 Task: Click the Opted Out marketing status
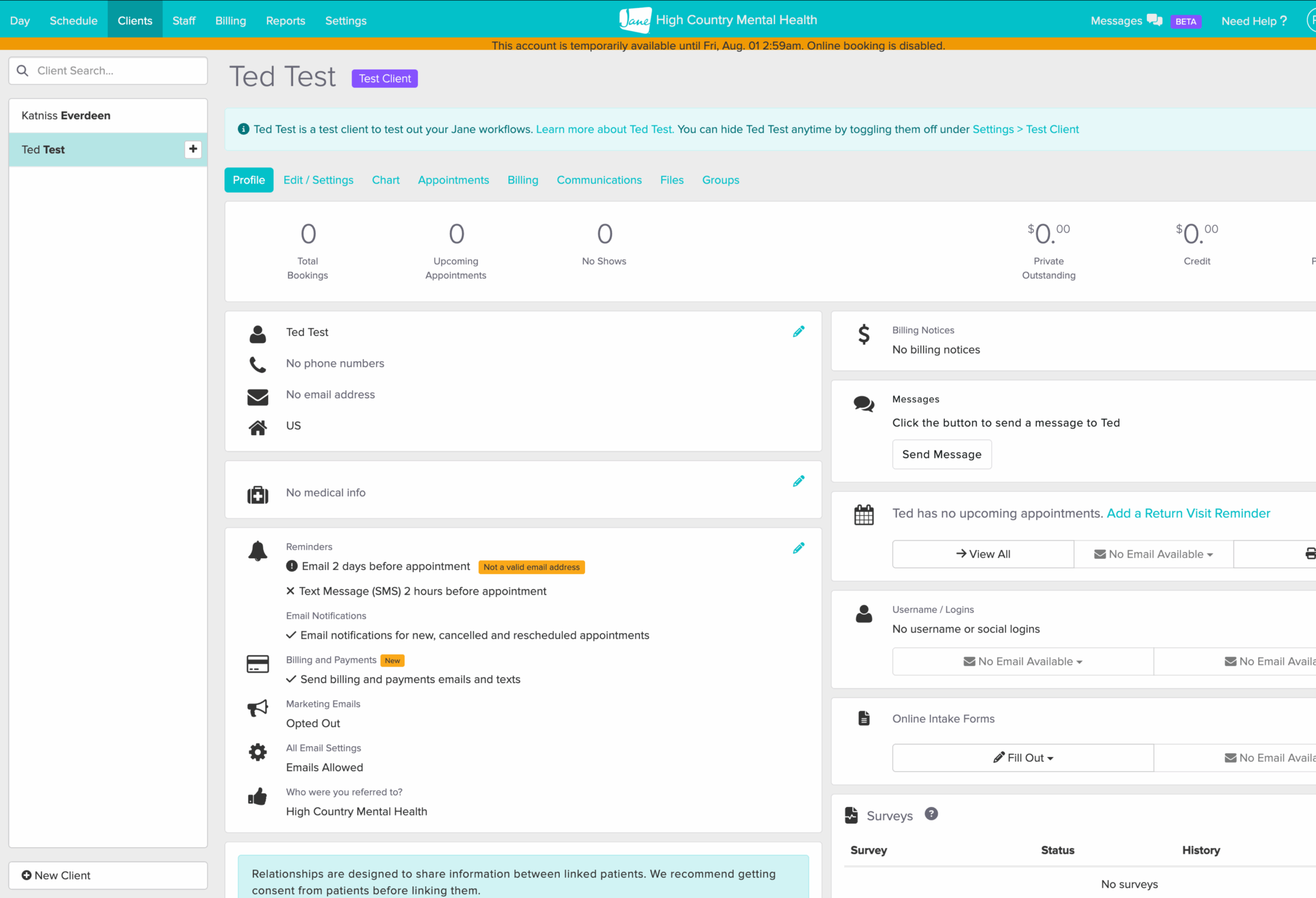313,723
